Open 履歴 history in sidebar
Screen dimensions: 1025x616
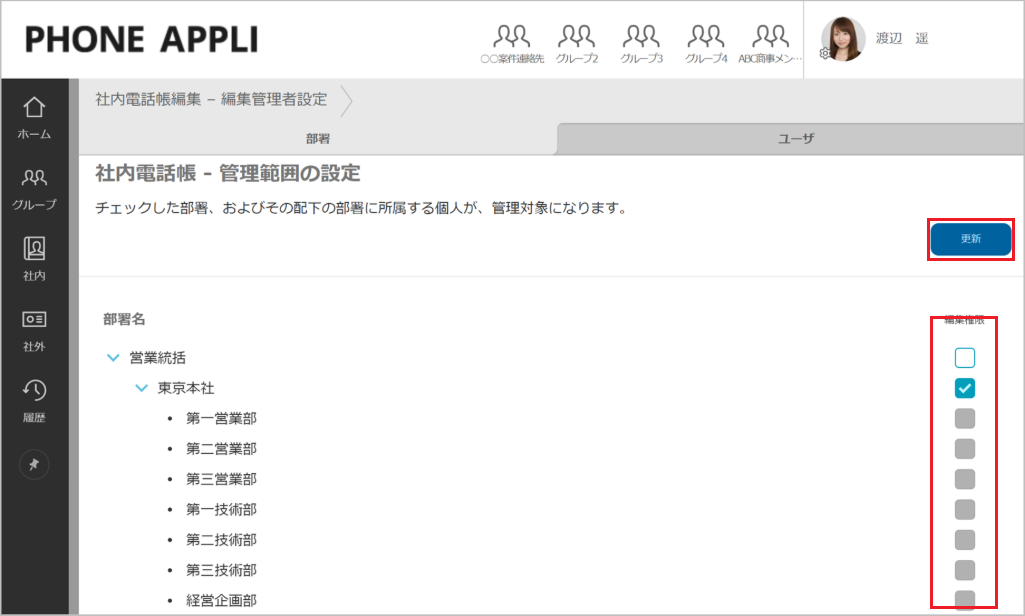click(x=34, y=399)
